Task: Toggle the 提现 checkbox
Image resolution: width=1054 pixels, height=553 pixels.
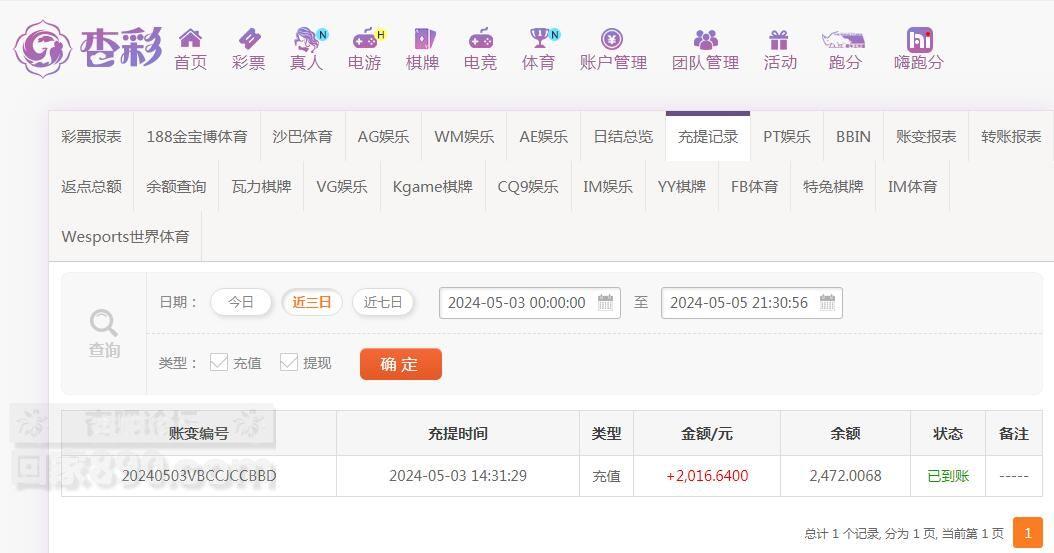Action: [288, 362]
